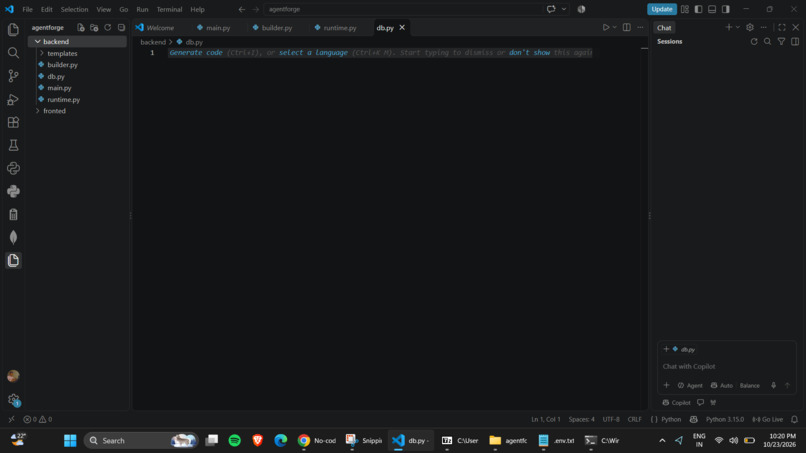Viewport: 806px width, 453px height.
Task: Switch to the Welcome tab
Action: click(x=155, y=28)
